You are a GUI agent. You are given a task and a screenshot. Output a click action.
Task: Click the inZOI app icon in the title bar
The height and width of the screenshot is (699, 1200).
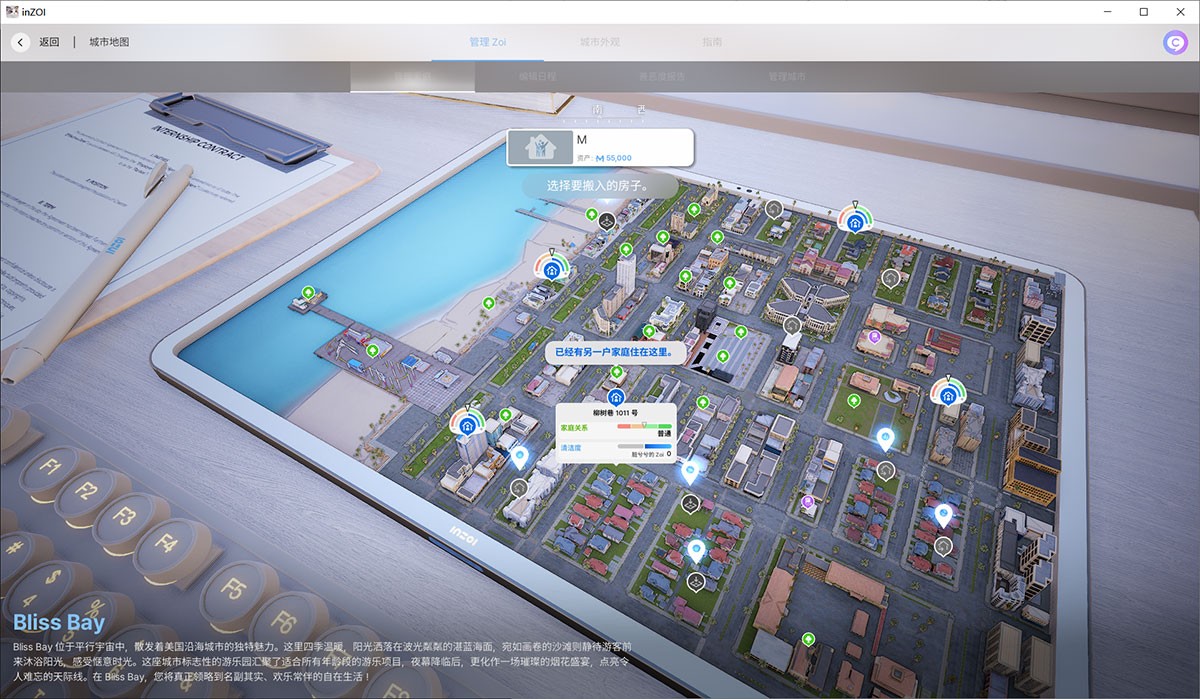coord(11,11)
